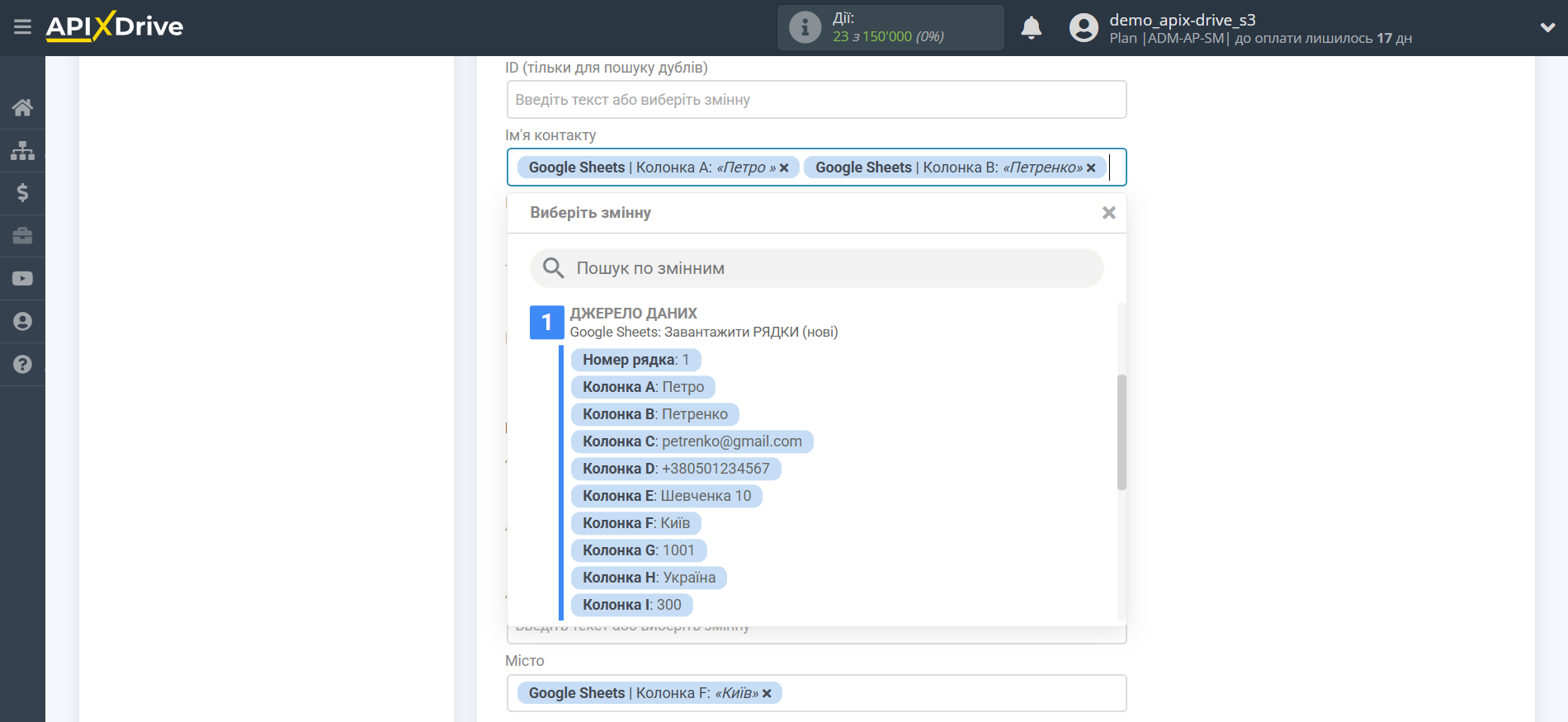Screen dimensions: 1568x722
Task: Click the ApiX-Drive logo
Action: click(x=115, y=26)
